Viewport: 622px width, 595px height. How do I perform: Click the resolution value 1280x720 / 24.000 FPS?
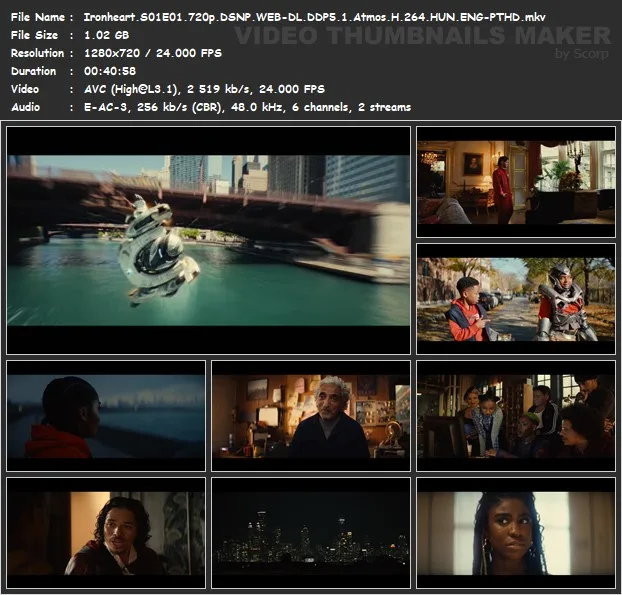coord(153,53)
